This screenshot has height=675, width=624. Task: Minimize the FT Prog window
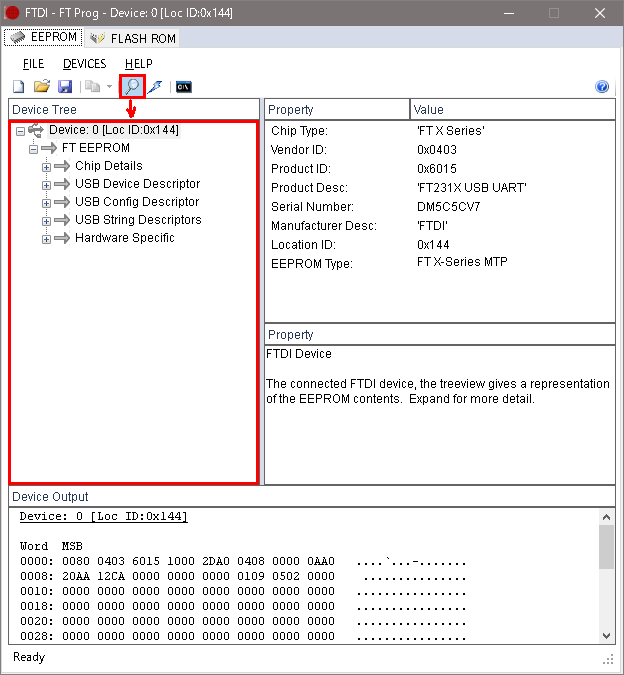(509, 13)
